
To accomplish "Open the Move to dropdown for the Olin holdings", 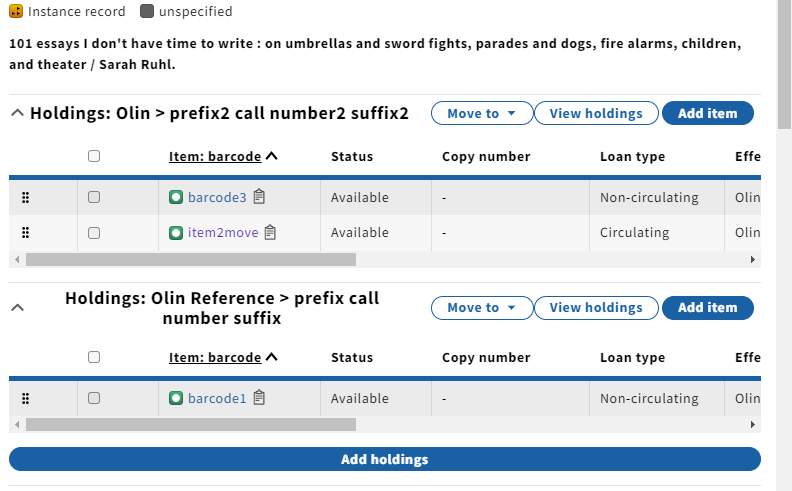I will 482,113.
